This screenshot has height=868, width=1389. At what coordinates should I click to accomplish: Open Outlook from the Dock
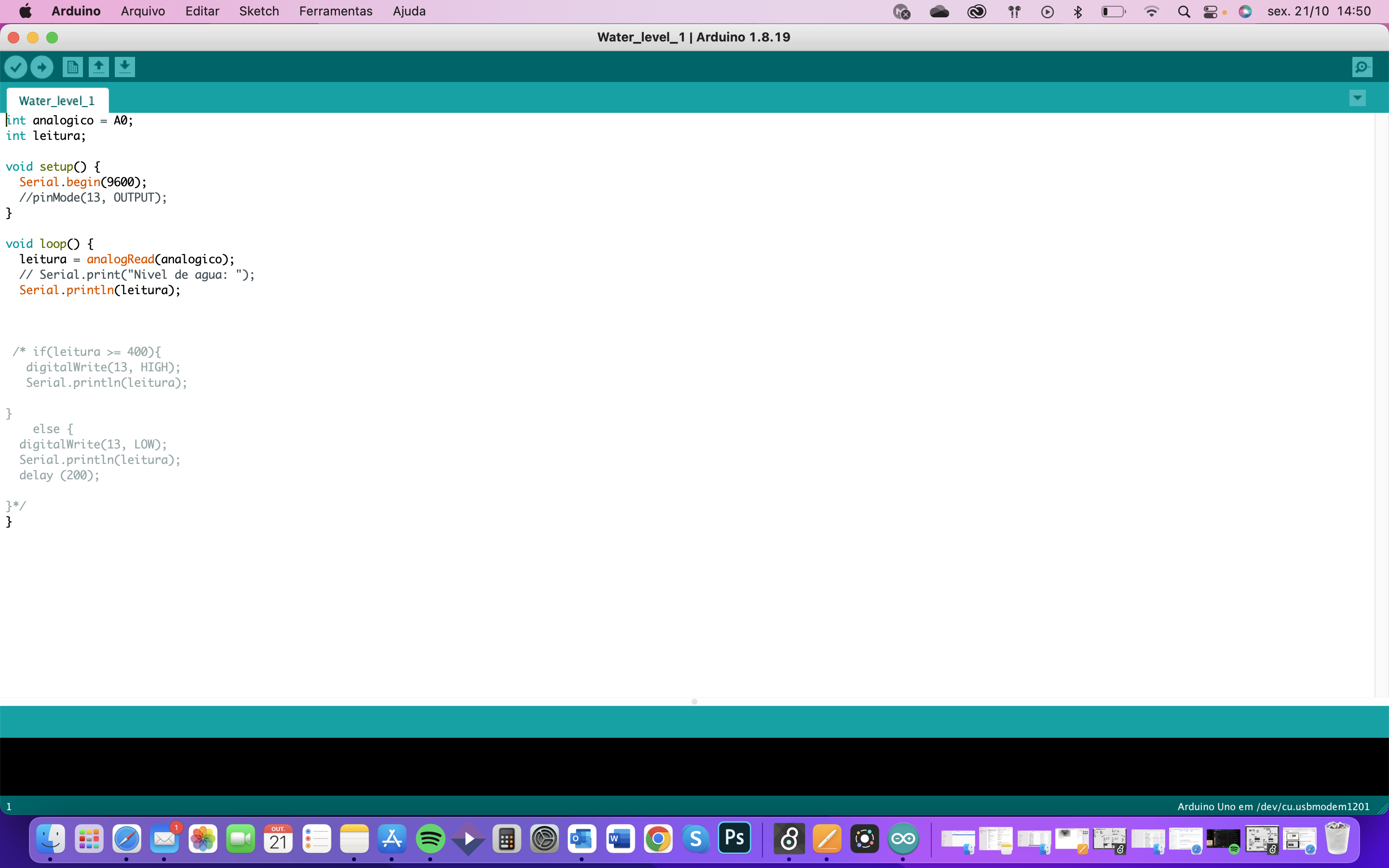pyautogui.click(x=582, y=839)
